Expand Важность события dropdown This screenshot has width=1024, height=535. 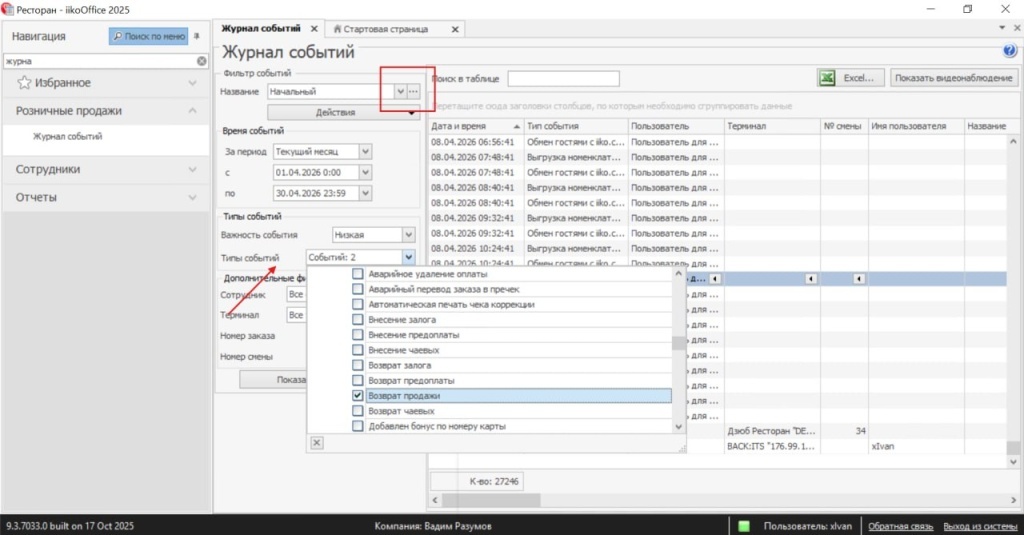(408, 235)
